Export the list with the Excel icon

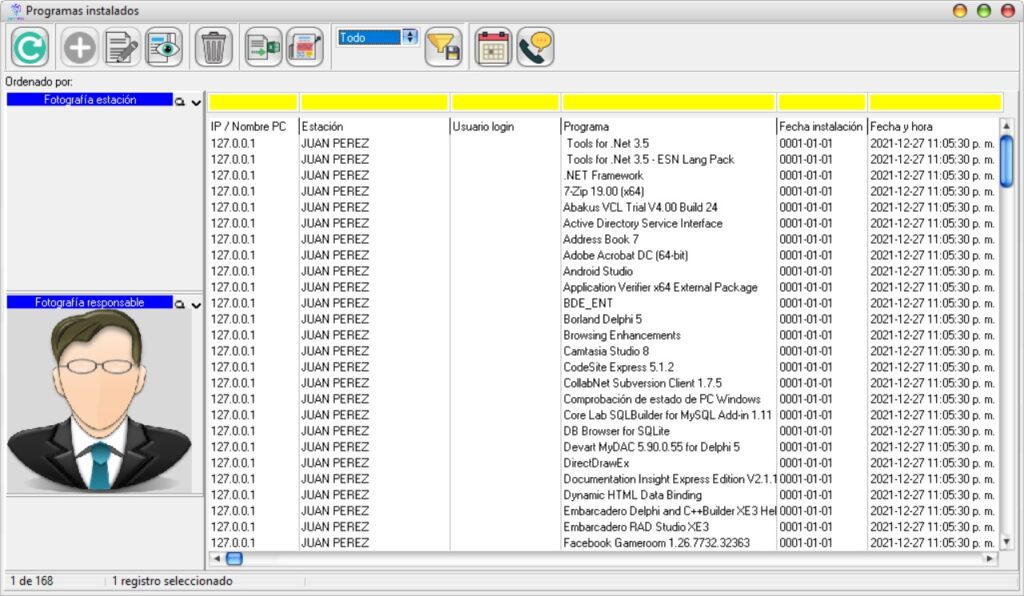[x=263, y=47]
